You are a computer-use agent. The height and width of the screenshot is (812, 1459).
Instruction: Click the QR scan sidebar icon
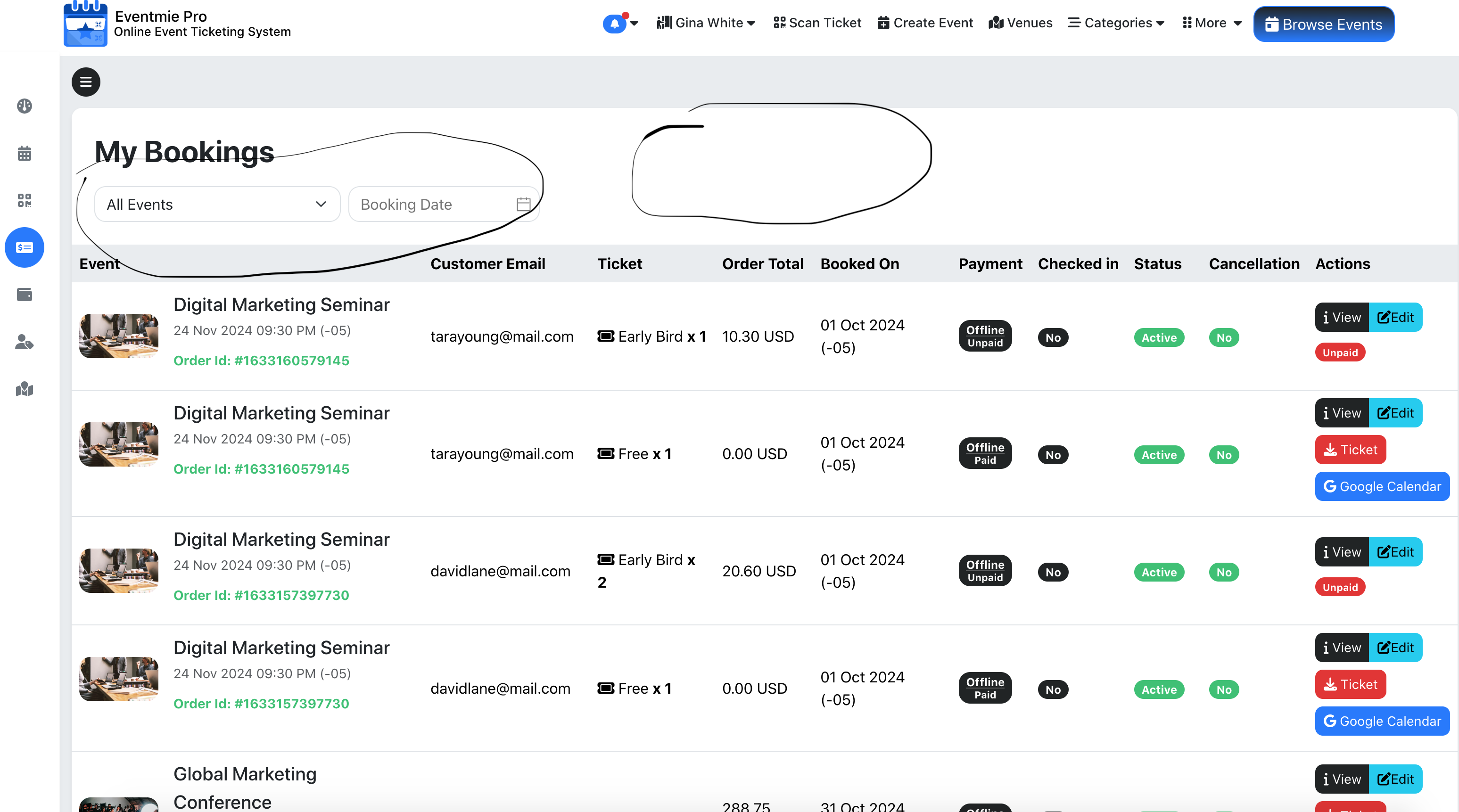click(25, 200)
